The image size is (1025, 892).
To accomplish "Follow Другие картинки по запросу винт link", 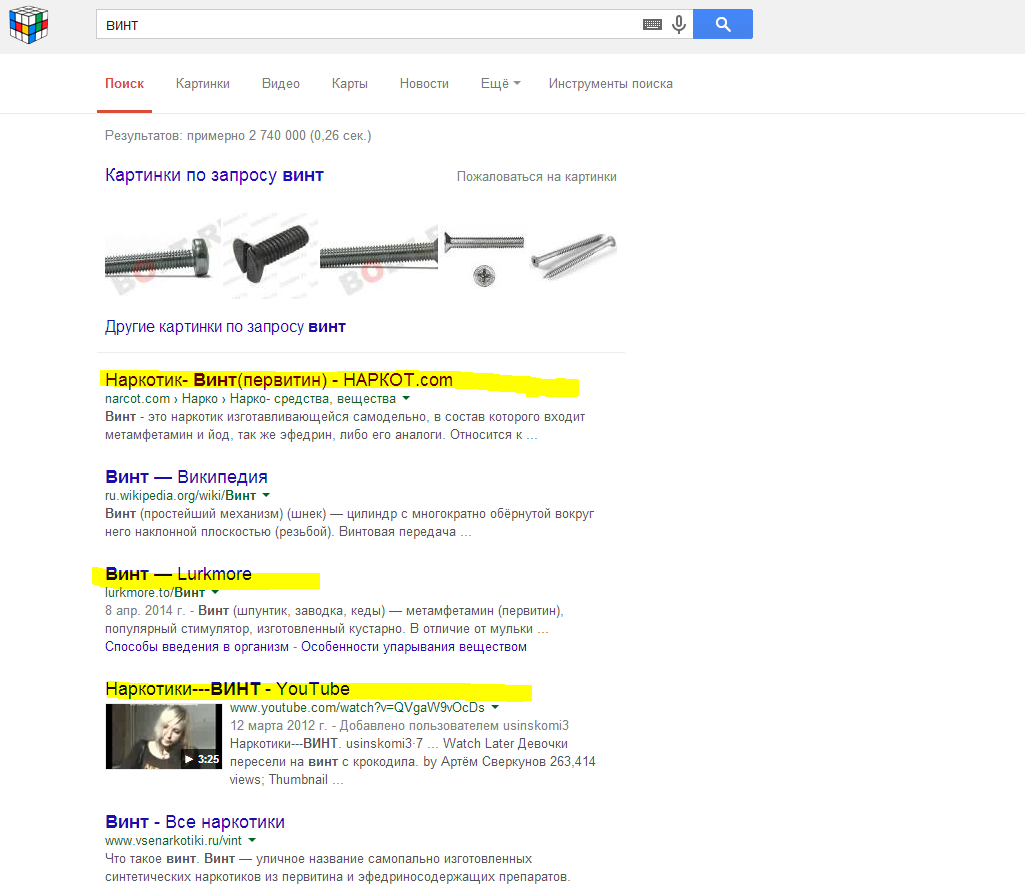I will coord(226,326).
